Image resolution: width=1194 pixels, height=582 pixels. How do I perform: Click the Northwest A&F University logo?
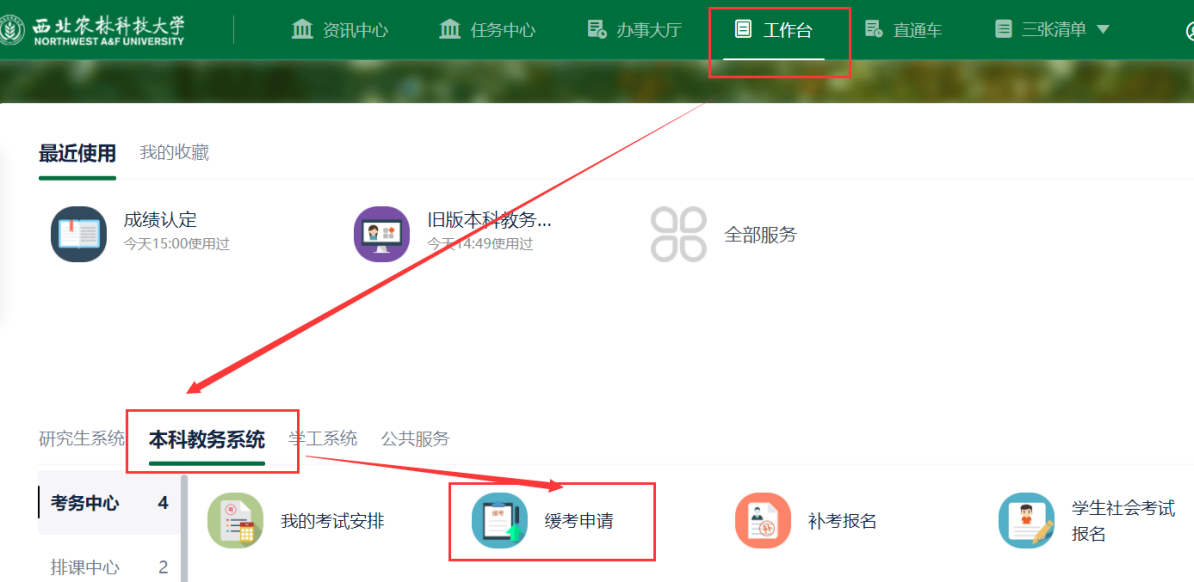93,30
